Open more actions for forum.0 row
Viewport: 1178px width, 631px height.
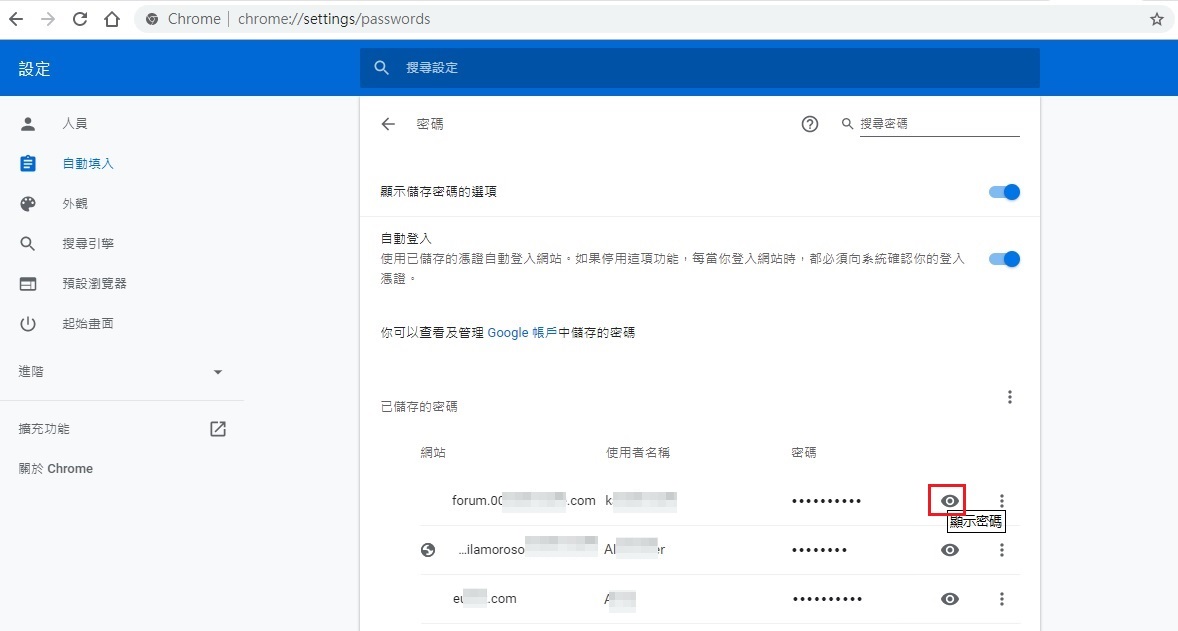tap(1001, 501)
